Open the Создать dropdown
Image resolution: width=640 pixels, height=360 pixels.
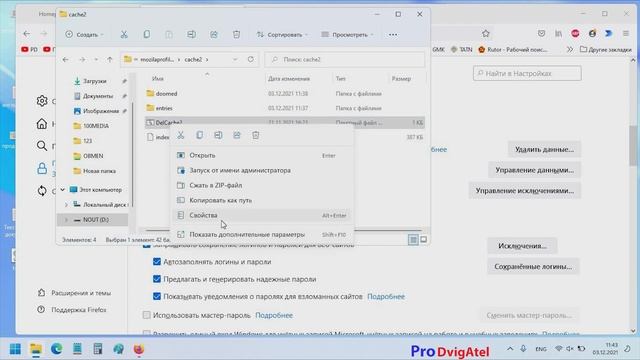click(x=84, y=35)
